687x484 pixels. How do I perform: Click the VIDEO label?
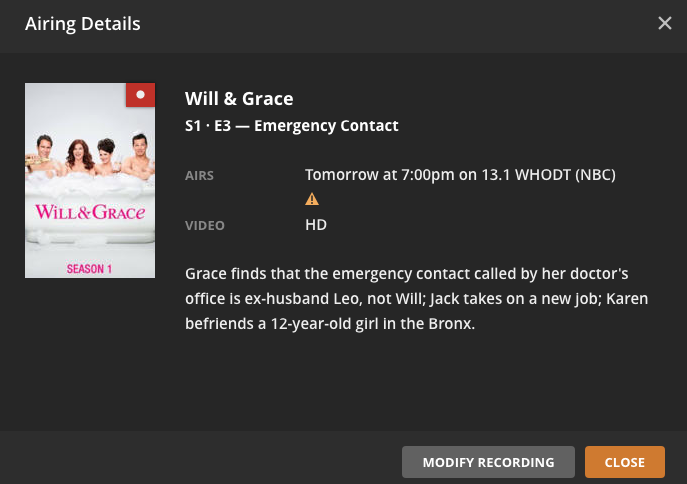205,226
